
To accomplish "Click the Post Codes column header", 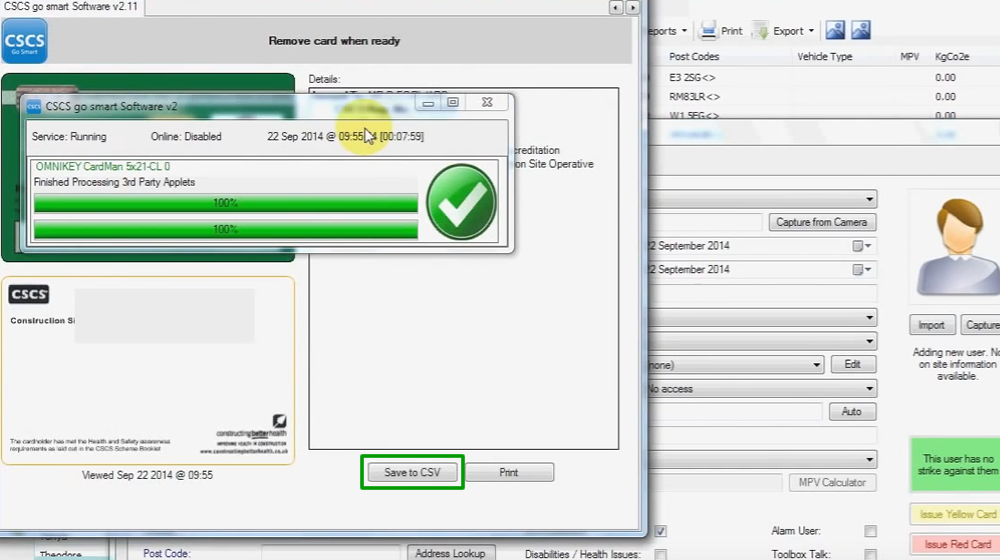I will click(694, 57).
